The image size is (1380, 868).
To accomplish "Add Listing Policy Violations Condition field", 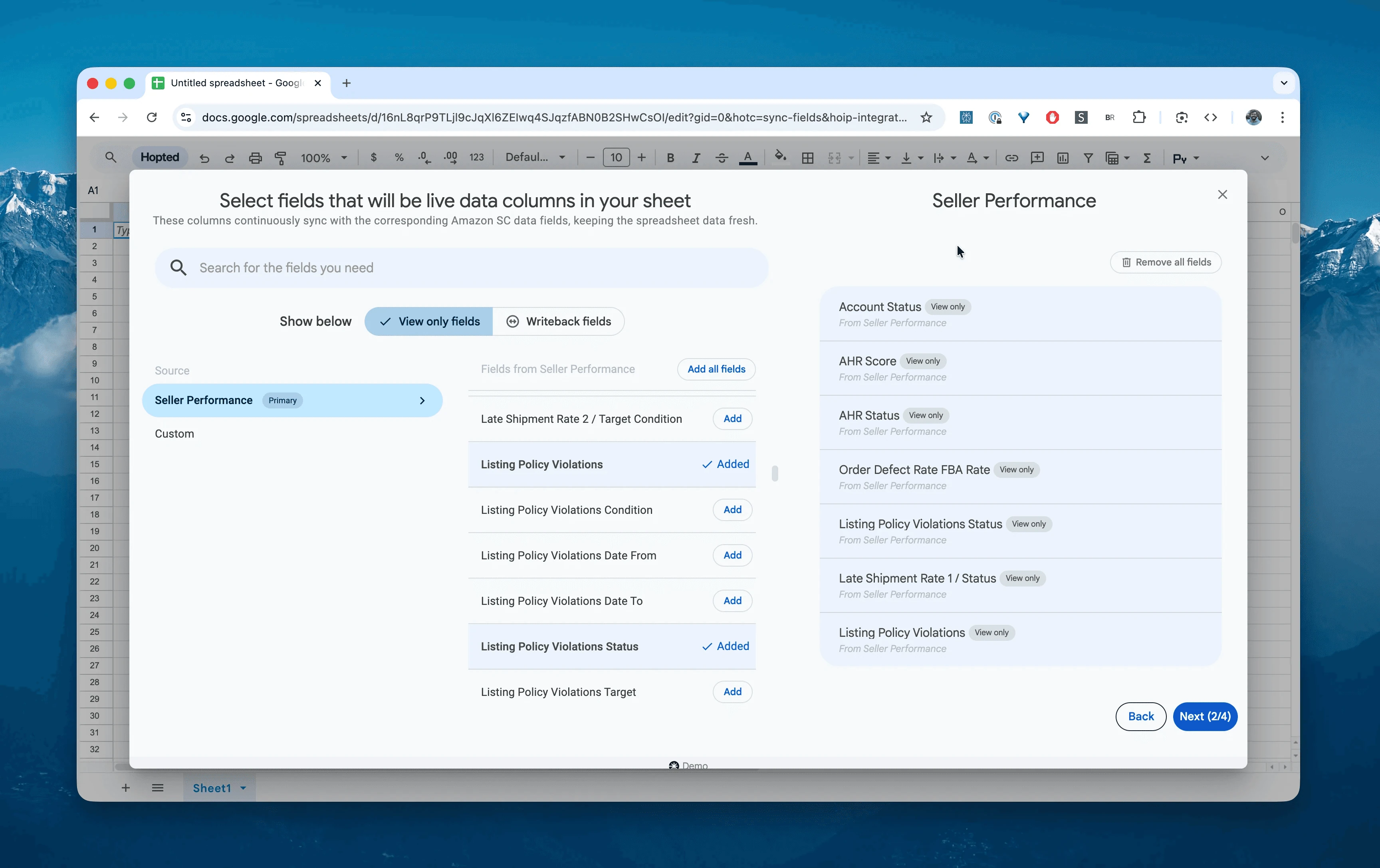I will click(732, 510).
